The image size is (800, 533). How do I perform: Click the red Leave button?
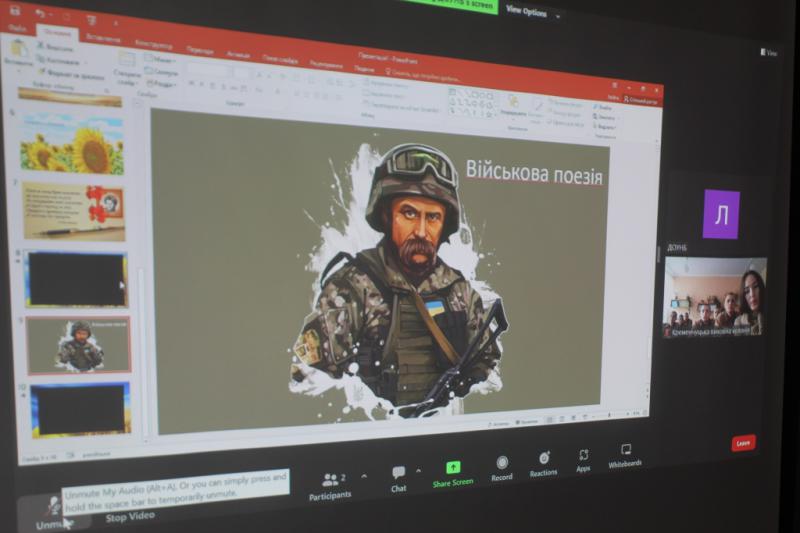(x=743, y=443)
